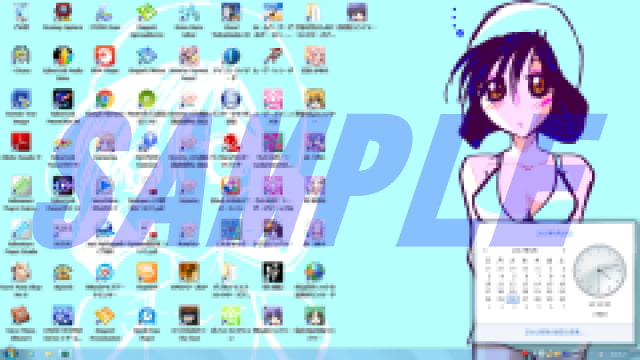Viewport: 640px width, 360px height.
Task: Launch the blue circle icon with red center
Action: (105, 272)
